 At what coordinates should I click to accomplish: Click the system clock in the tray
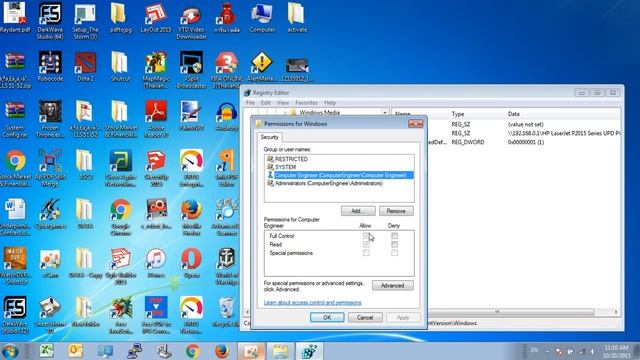click(x=616, y=351)
